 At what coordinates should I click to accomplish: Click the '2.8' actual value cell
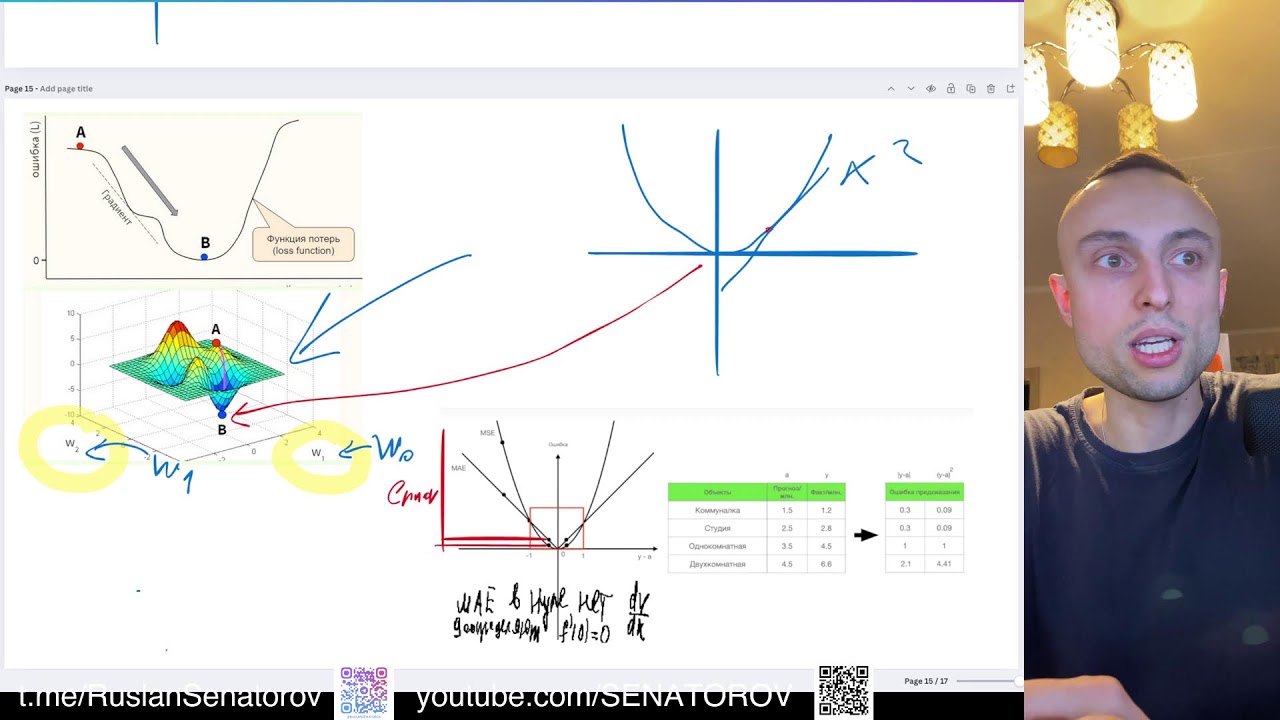[826, 528]
